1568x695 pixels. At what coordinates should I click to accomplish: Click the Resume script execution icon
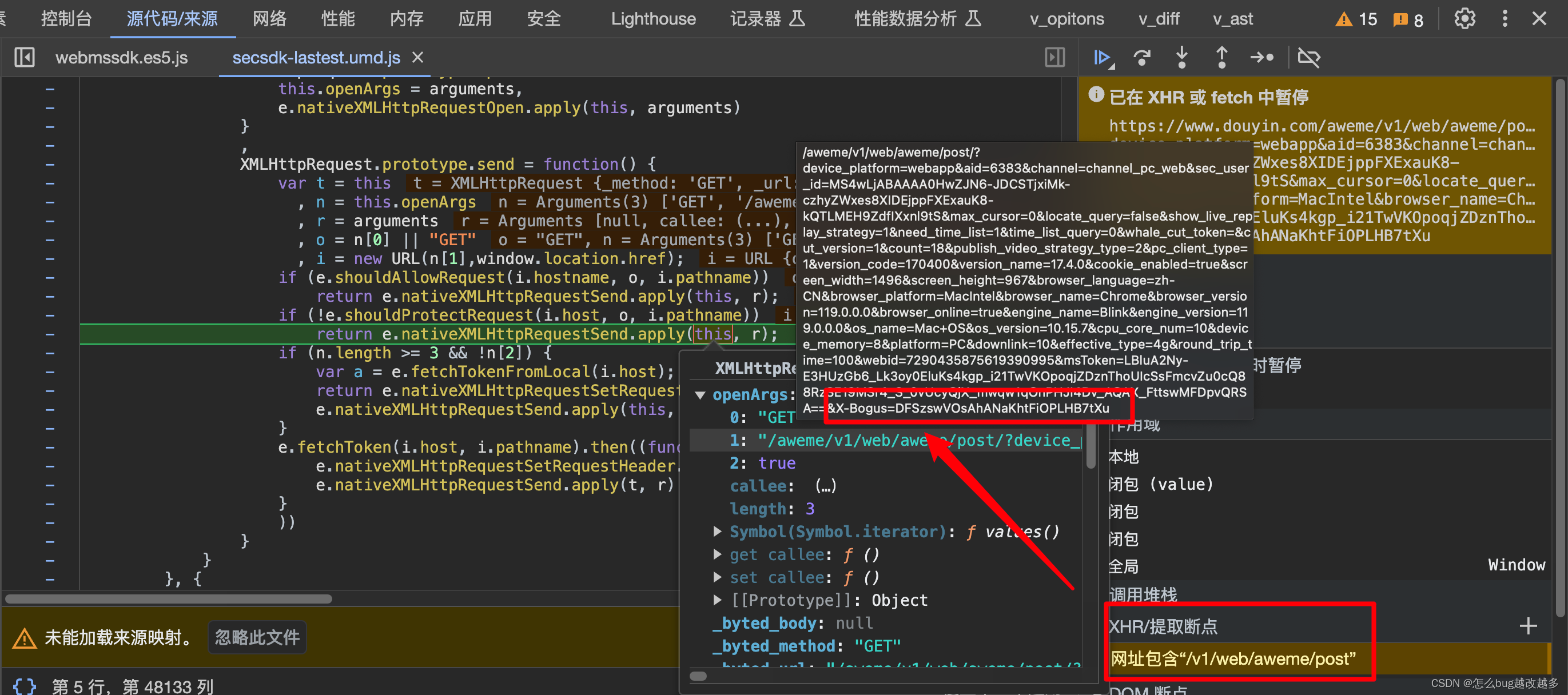click(x=1103, y=58)
